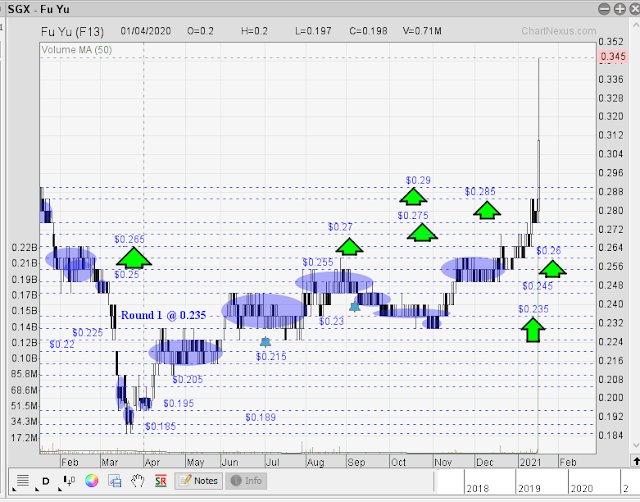
Task: Jump to 2018 on the year timeline
Action: click(x=478, y=489)
